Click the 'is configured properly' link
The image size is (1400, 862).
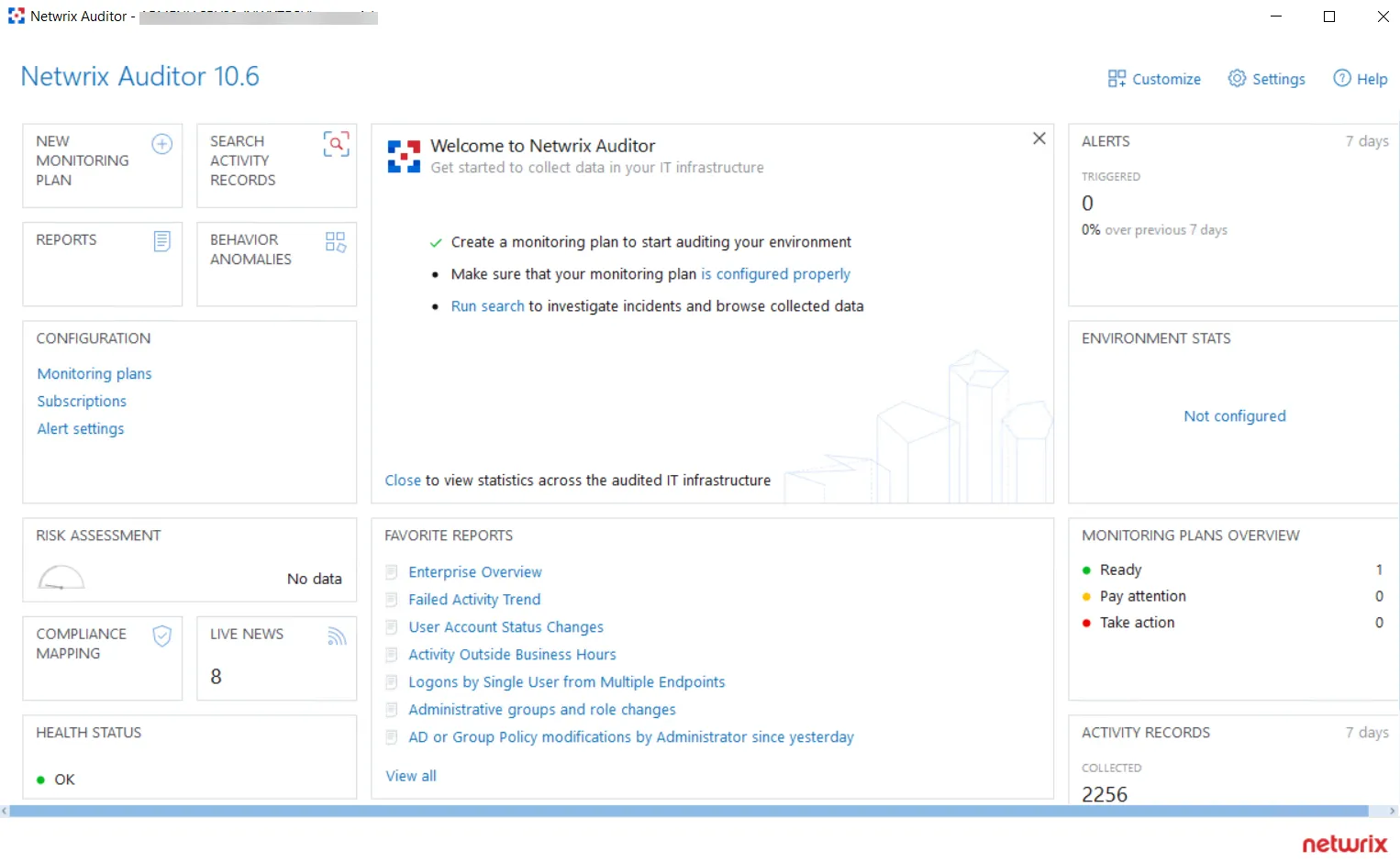coord(775,274)
